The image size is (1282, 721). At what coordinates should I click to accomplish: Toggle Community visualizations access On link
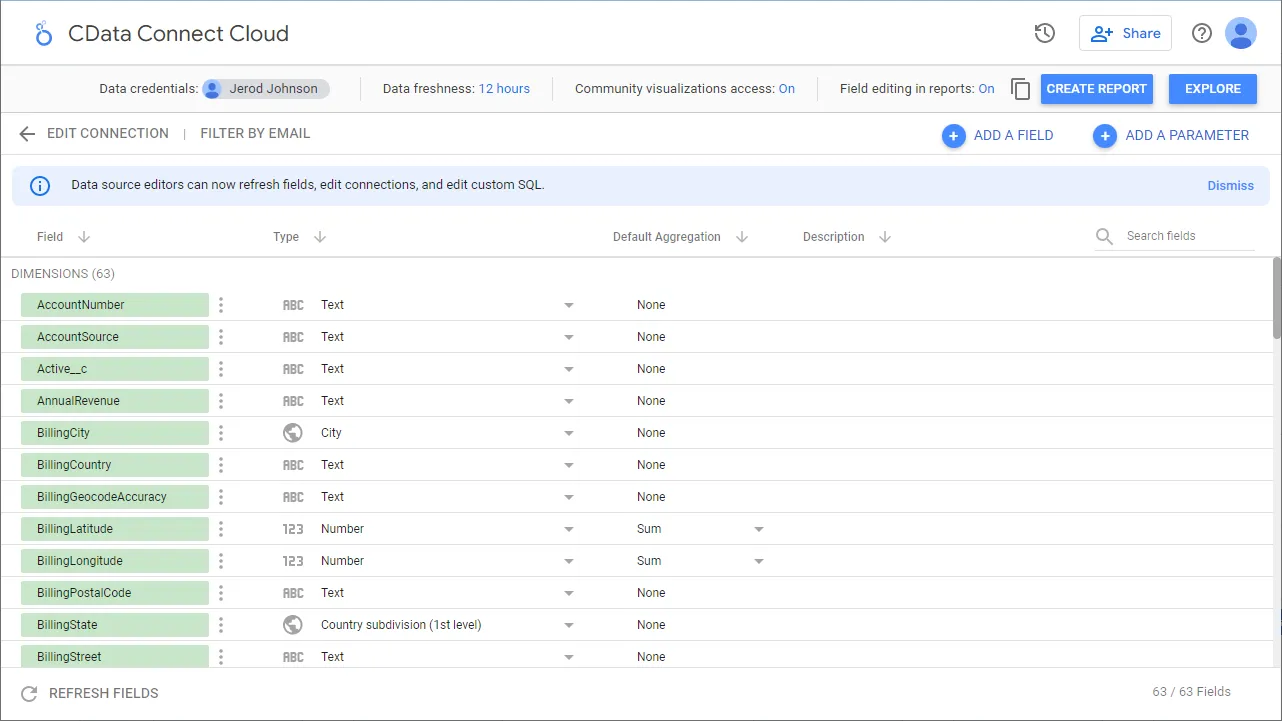click(786, 89)
